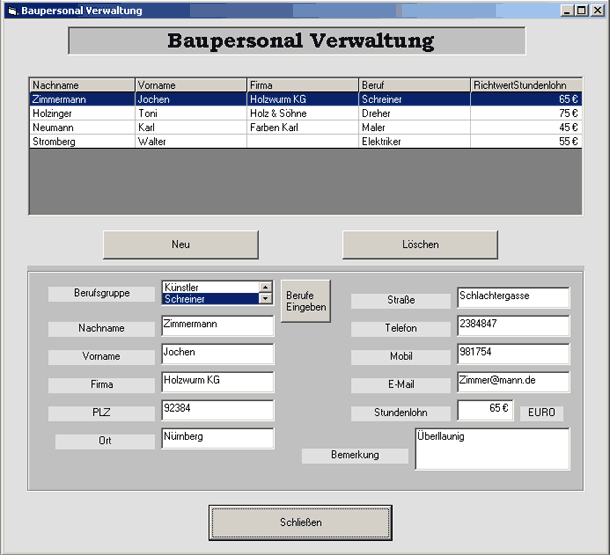610x555 pixels.
Task: Focus the Bemerkung text area
Action: click(x=491, y=449)
